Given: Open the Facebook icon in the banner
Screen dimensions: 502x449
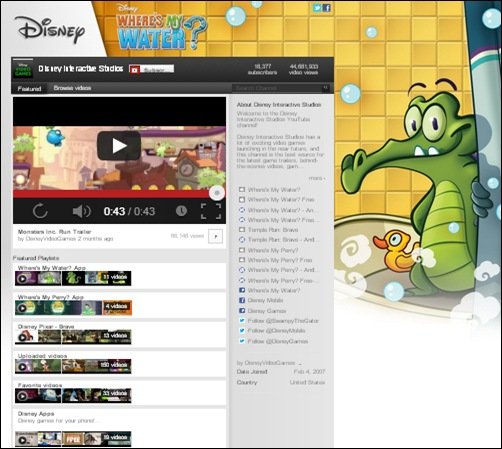Looking at the screenshot, I should coord(326,8).
